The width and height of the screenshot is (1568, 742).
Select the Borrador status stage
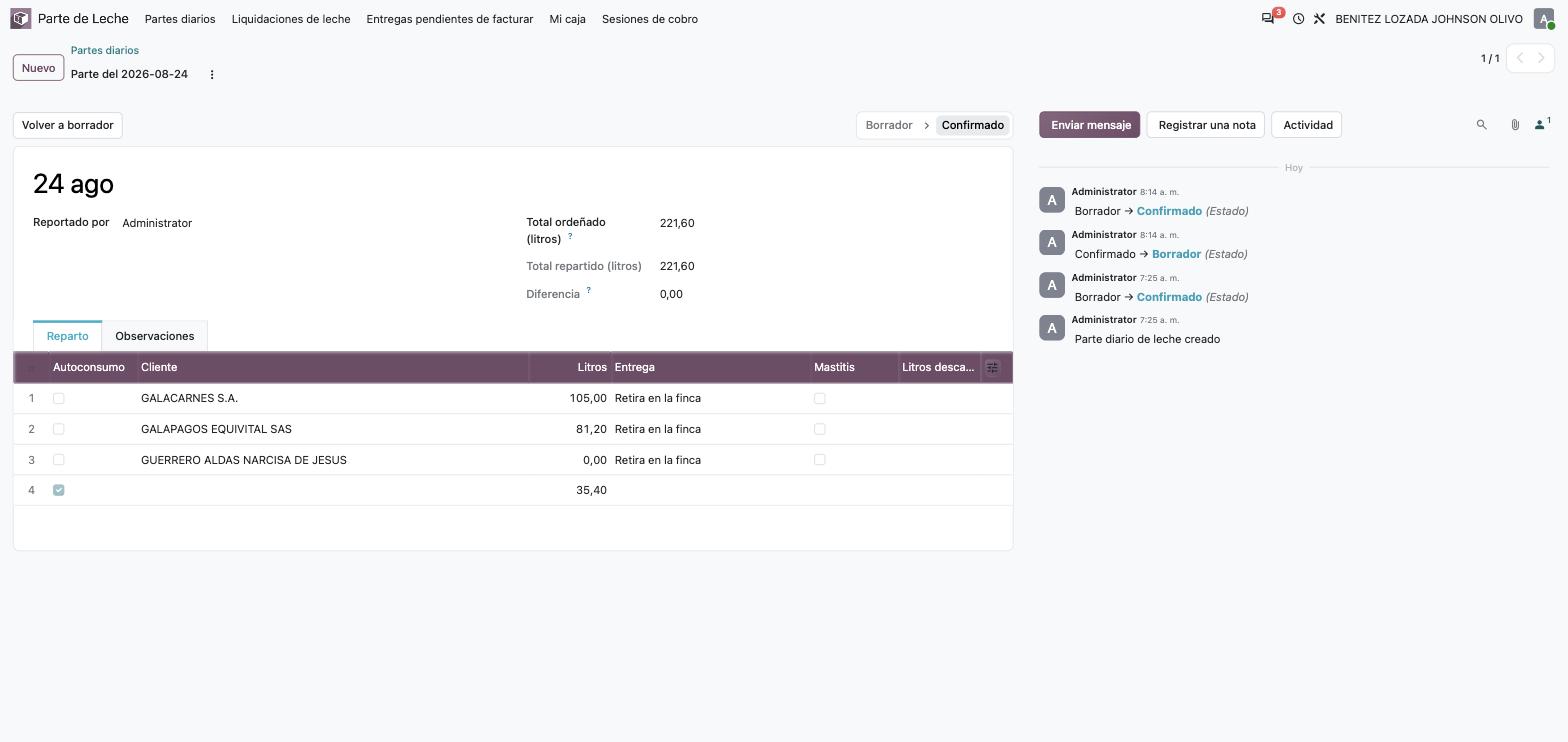click(889, 125)
